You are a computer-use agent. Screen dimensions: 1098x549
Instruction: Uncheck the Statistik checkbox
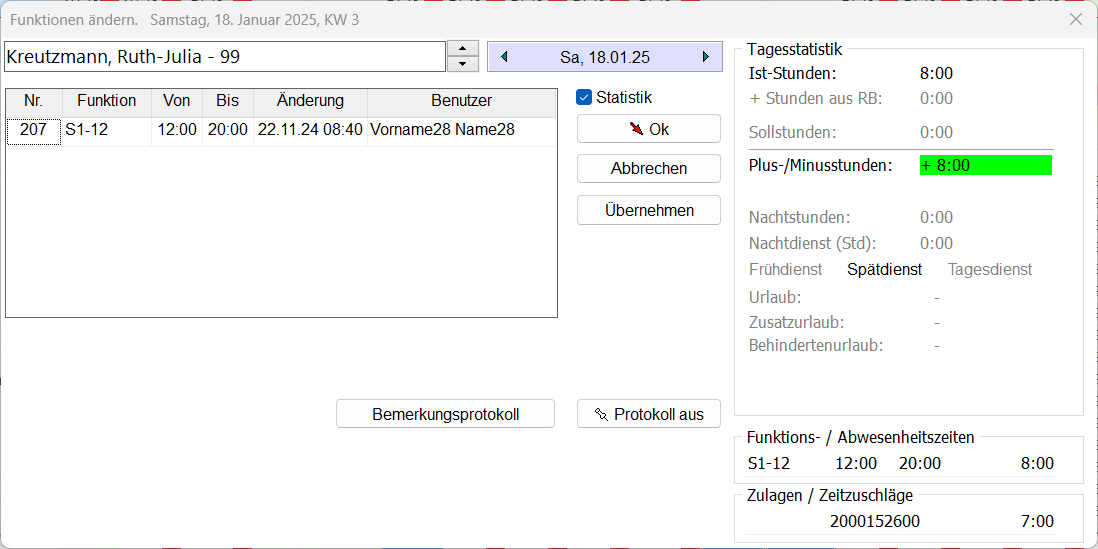point(585,98)
